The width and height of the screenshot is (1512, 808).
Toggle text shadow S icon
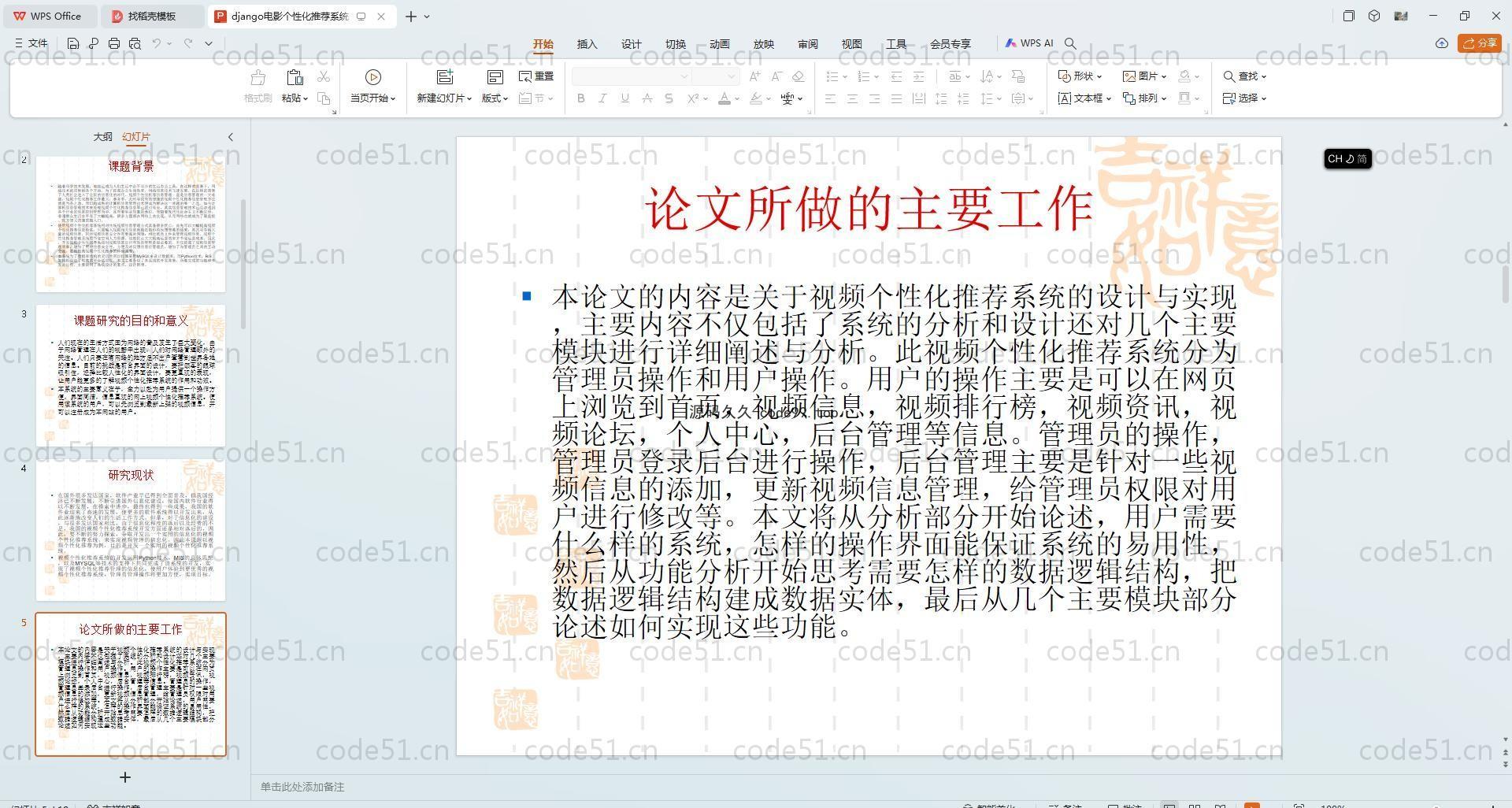[x=669, y=98]
